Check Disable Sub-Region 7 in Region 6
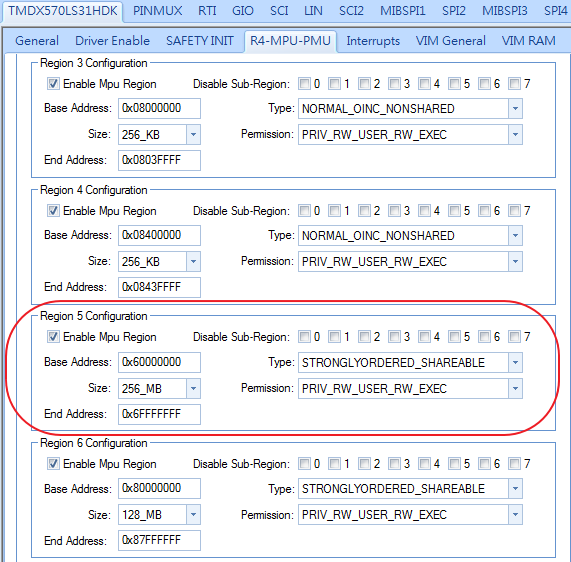Viewport: 571px width, 562px height. pyautogui.click(x=514, y=464)
